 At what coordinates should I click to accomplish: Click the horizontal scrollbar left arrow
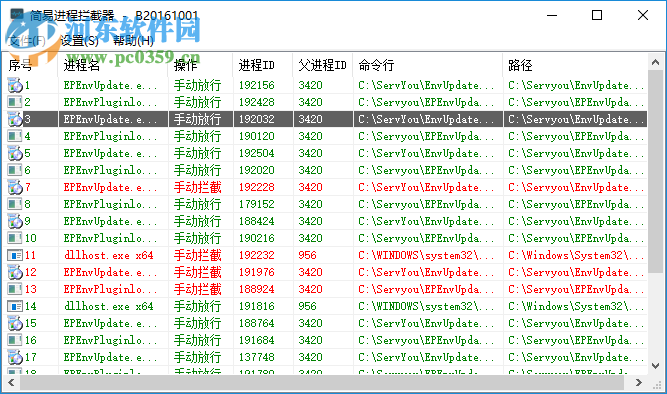pos(11,383)
